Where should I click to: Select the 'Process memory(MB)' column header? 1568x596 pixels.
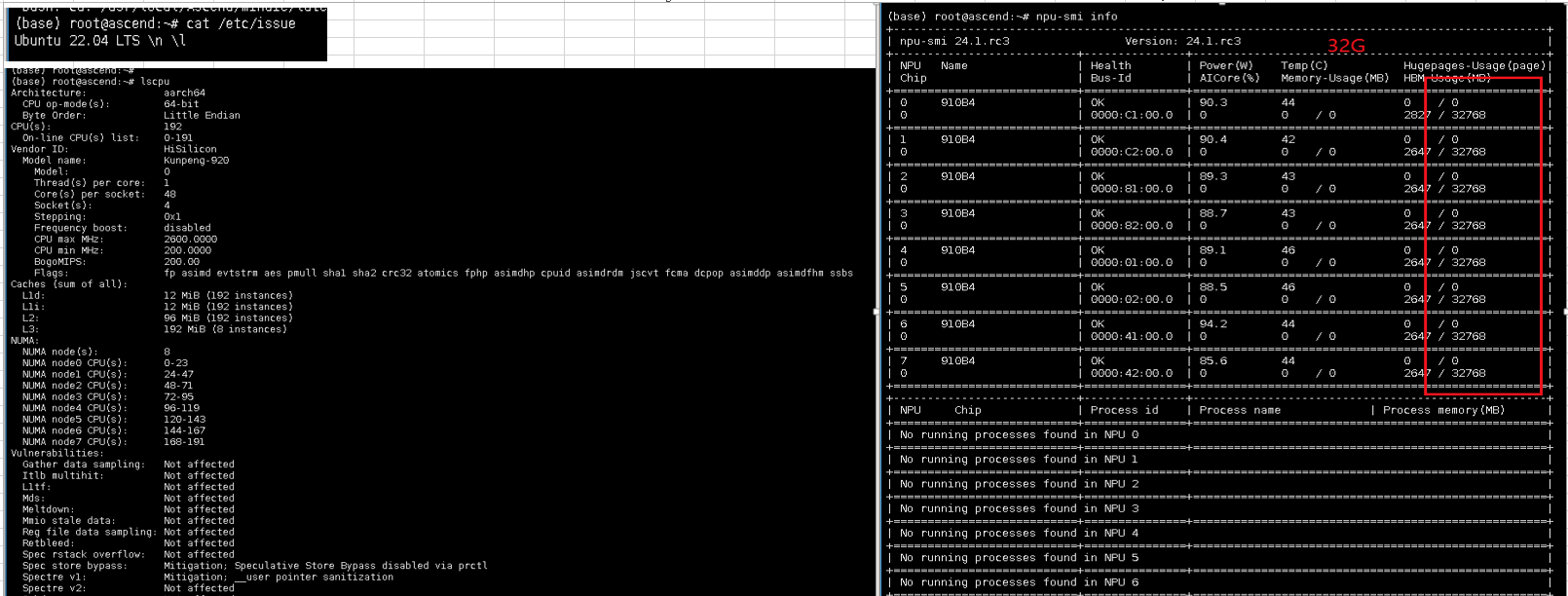(1443, 410)
